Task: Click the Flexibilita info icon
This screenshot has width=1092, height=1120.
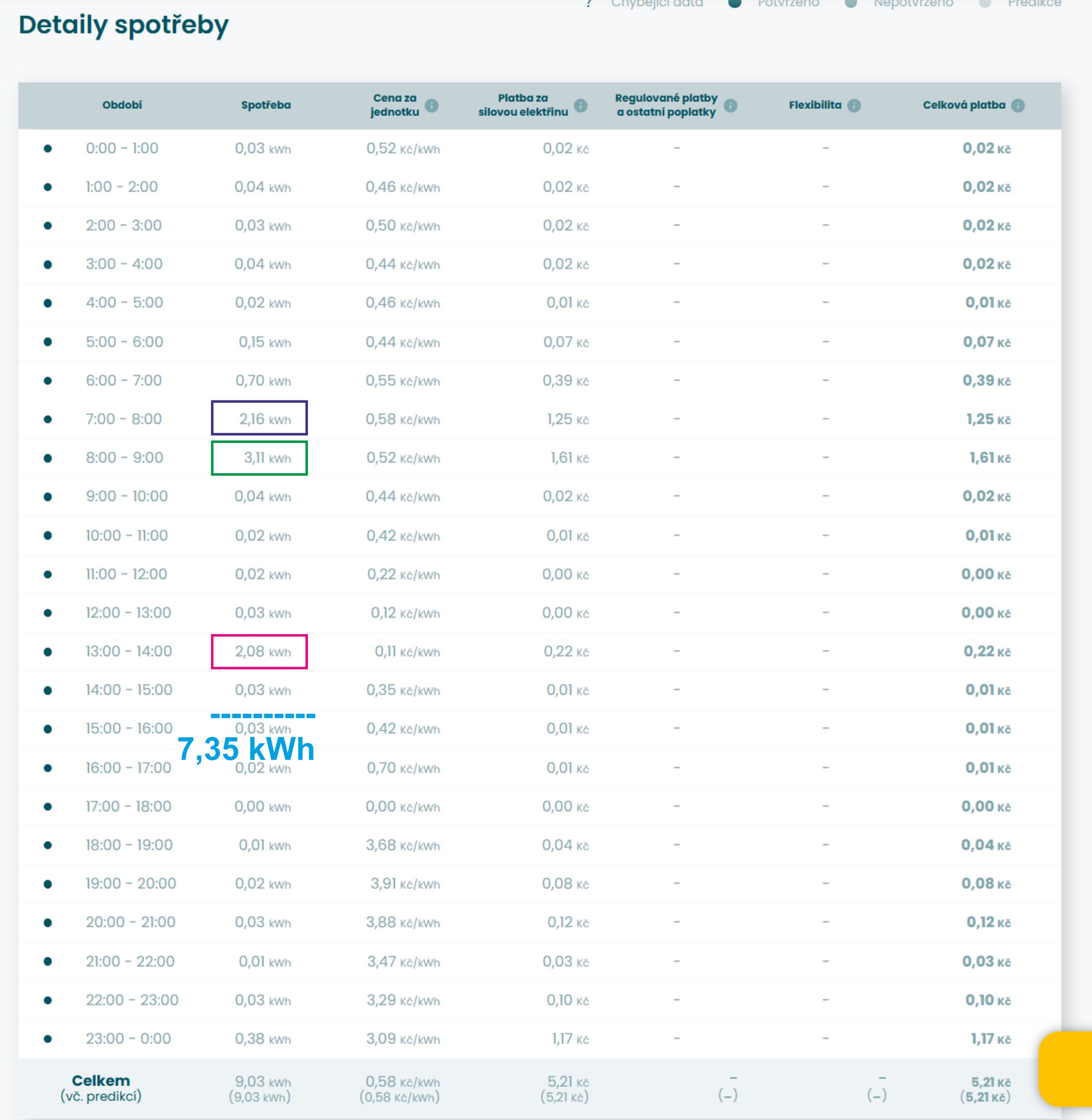Action: tap(854, 106)
